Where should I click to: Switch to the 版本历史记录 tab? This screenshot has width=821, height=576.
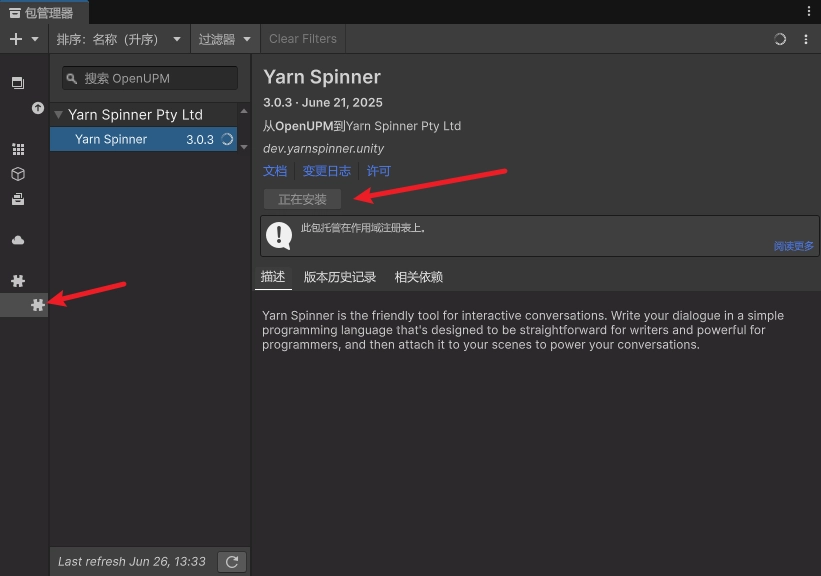340,277
